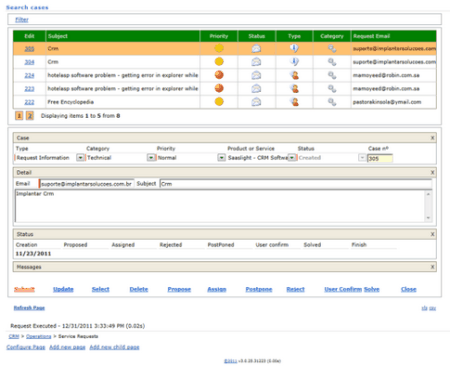This screenshot has height=366, width=450.
Task: Open case 222 edit link
Action: pyautogui.click(x=29, y=102)
